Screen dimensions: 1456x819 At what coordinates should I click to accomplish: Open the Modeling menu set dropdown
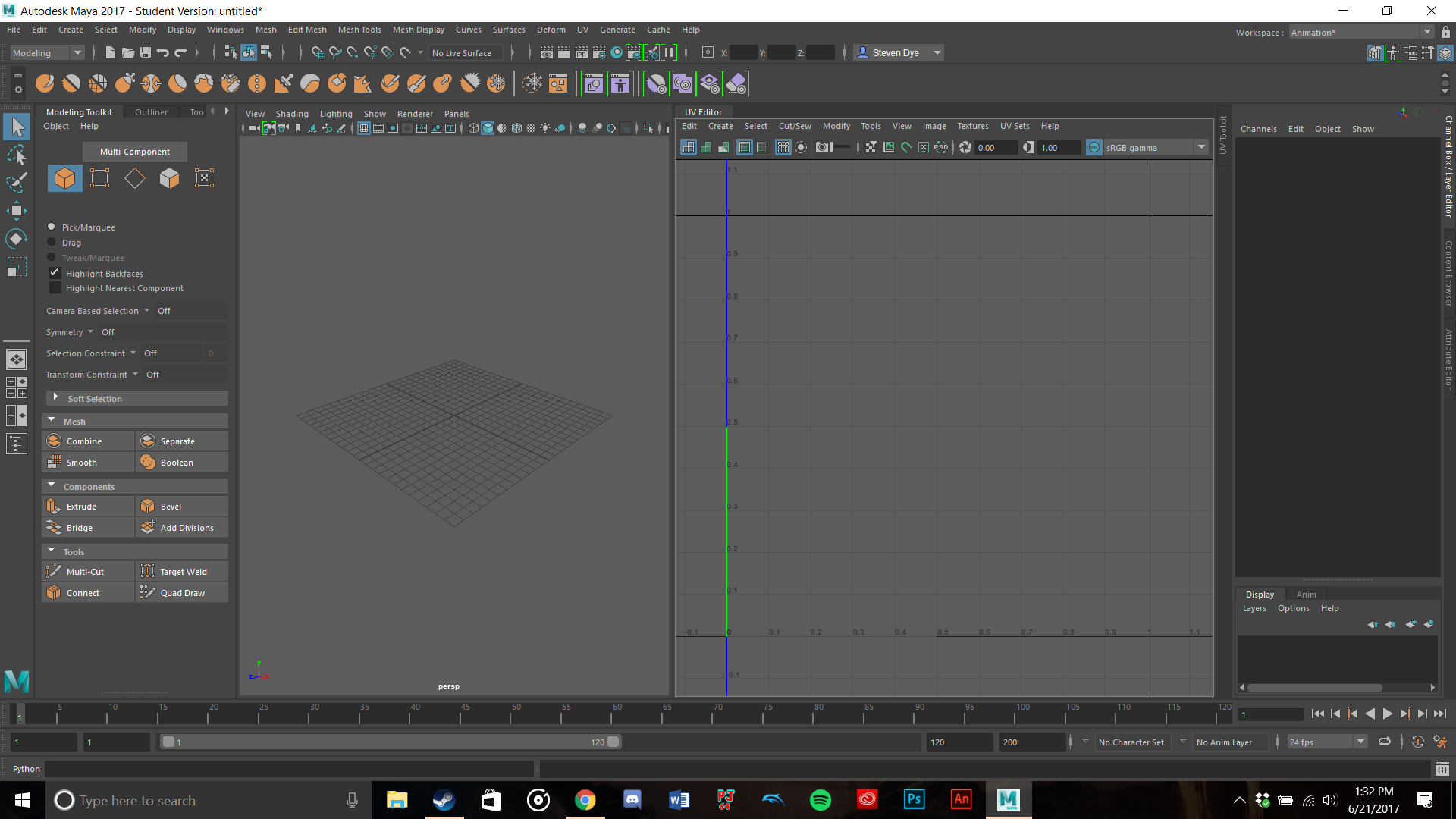[x=47, y=52]
